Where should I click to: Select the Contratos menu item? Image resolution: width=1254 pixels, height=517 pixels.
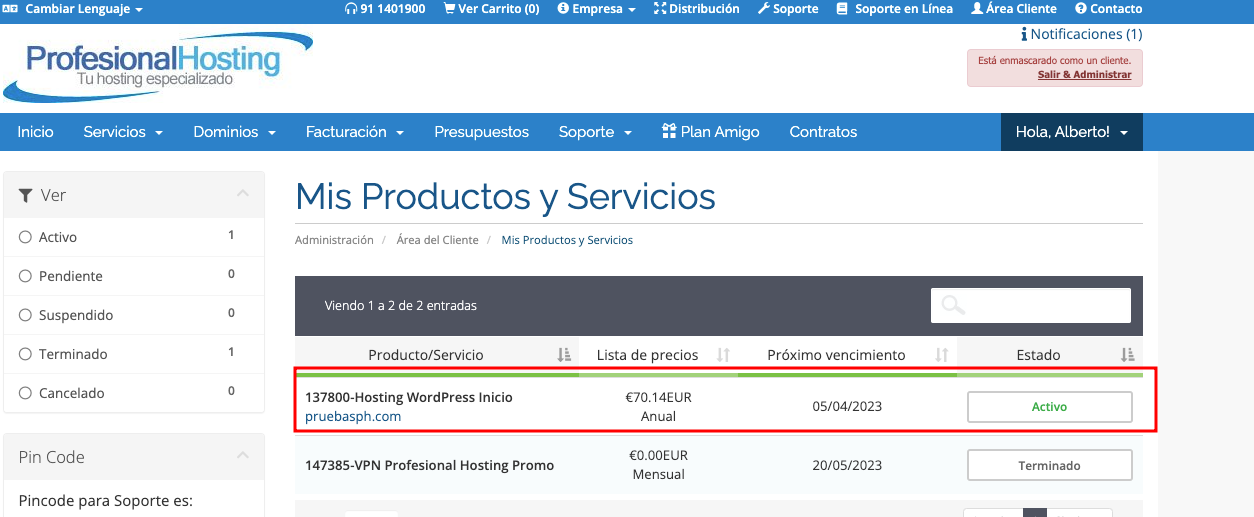pyautogui.click(x=823, y=132)
